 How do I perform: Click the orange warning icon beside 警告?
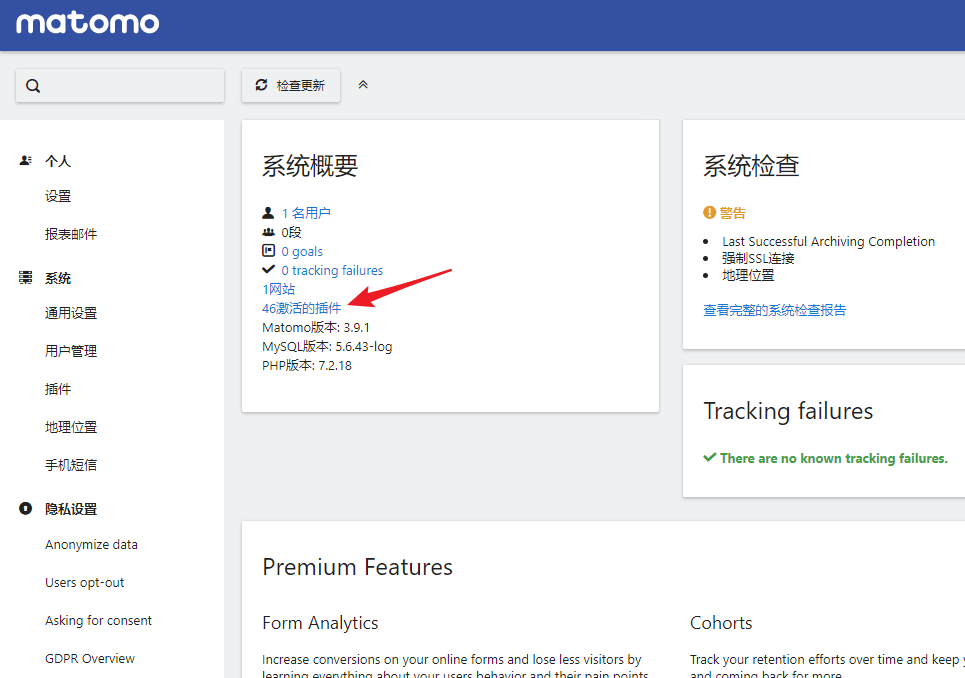tap(710, 213)
